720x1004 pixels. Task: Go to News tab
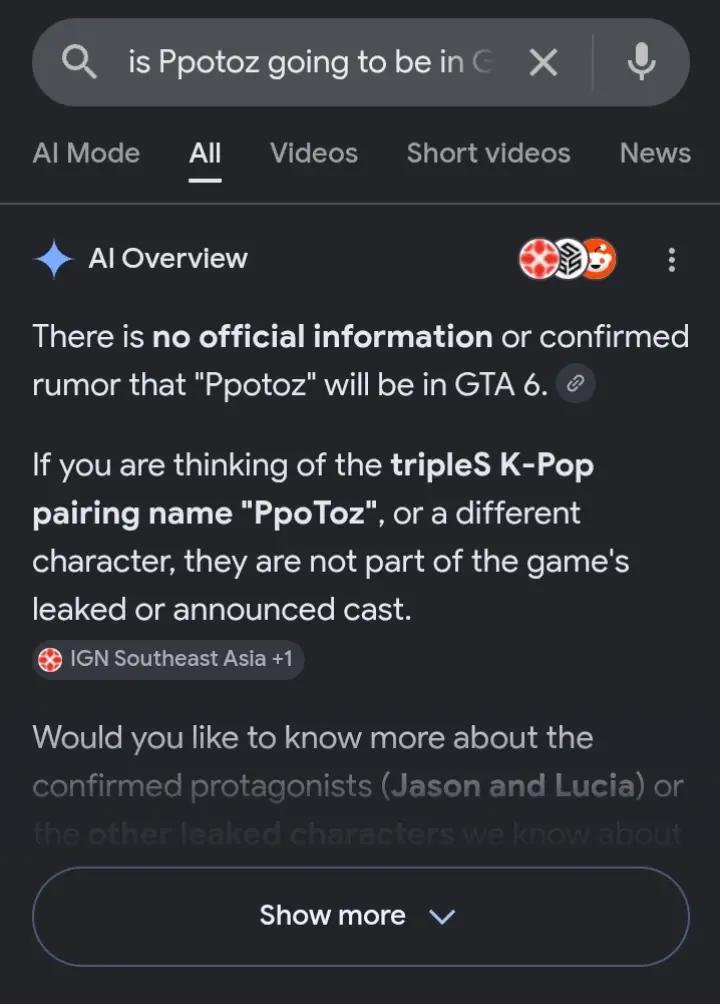click(655, 153)
